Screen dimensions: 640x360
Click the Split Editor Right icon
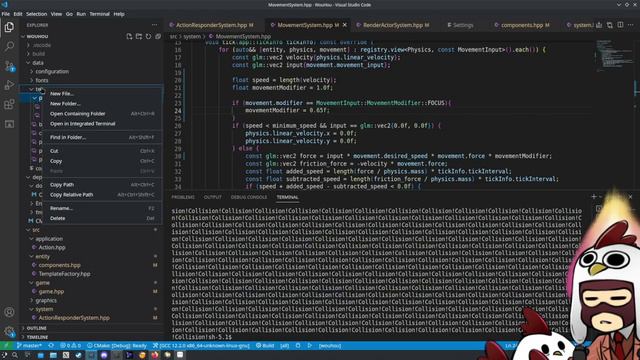click(620, 25)
